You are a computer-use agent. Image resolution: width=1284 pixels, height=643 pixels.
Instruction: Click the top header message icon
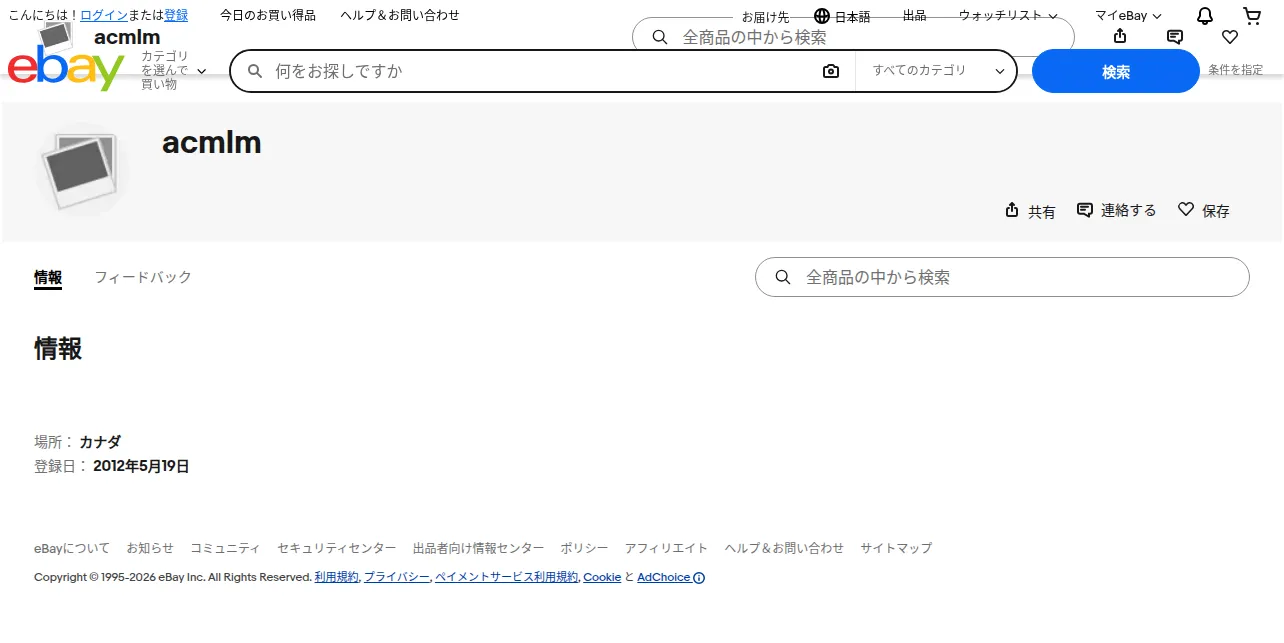click(x=1175, y=37)
